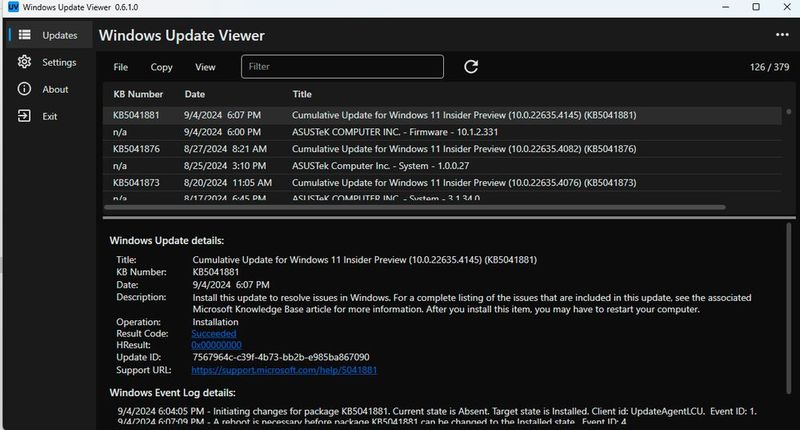Click the 8/27/2024 8:21 AM date cell
The image size is (800, 430).
coord(225,148)
